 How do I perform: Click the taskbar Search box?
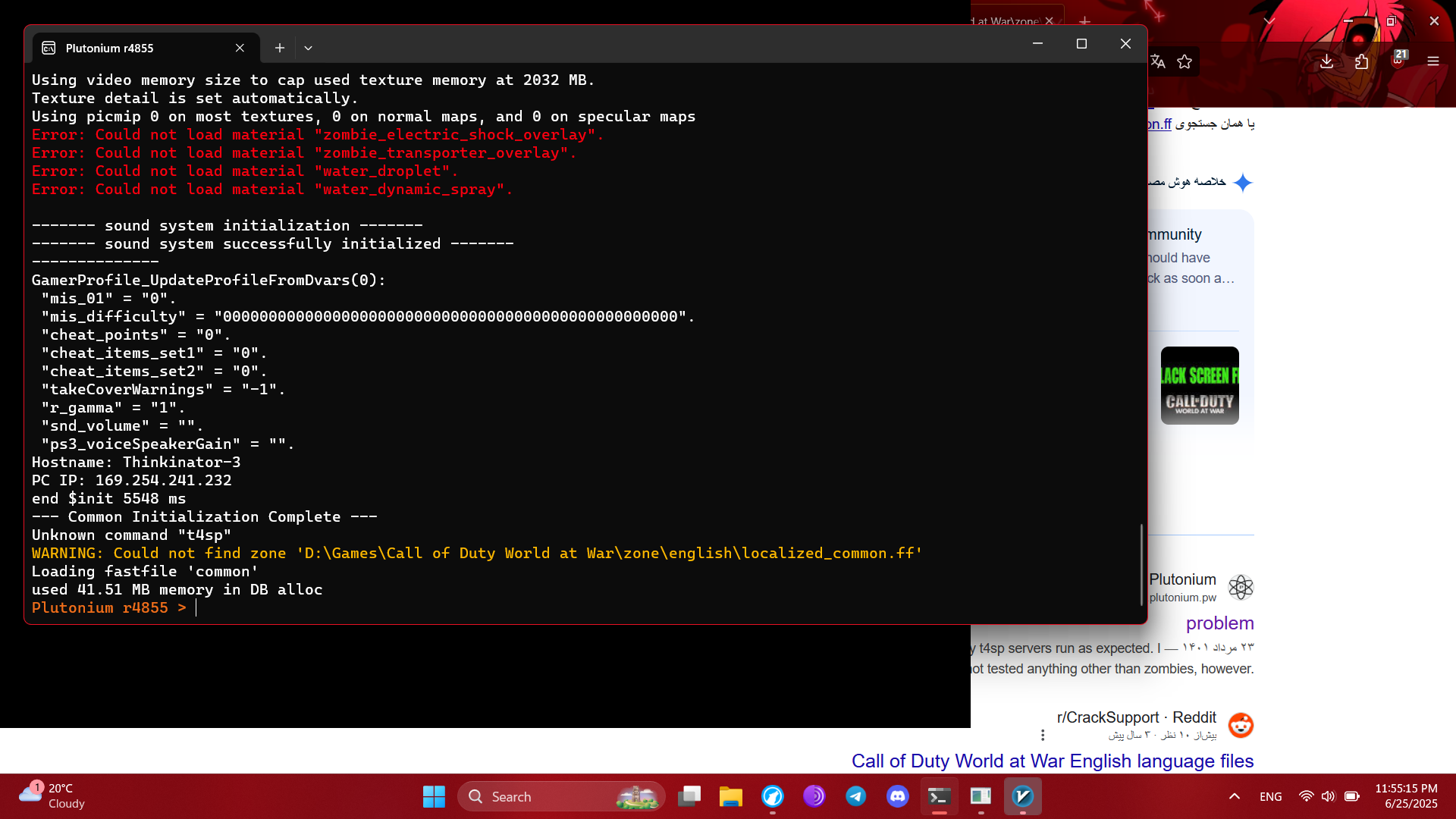click(561, 796)
